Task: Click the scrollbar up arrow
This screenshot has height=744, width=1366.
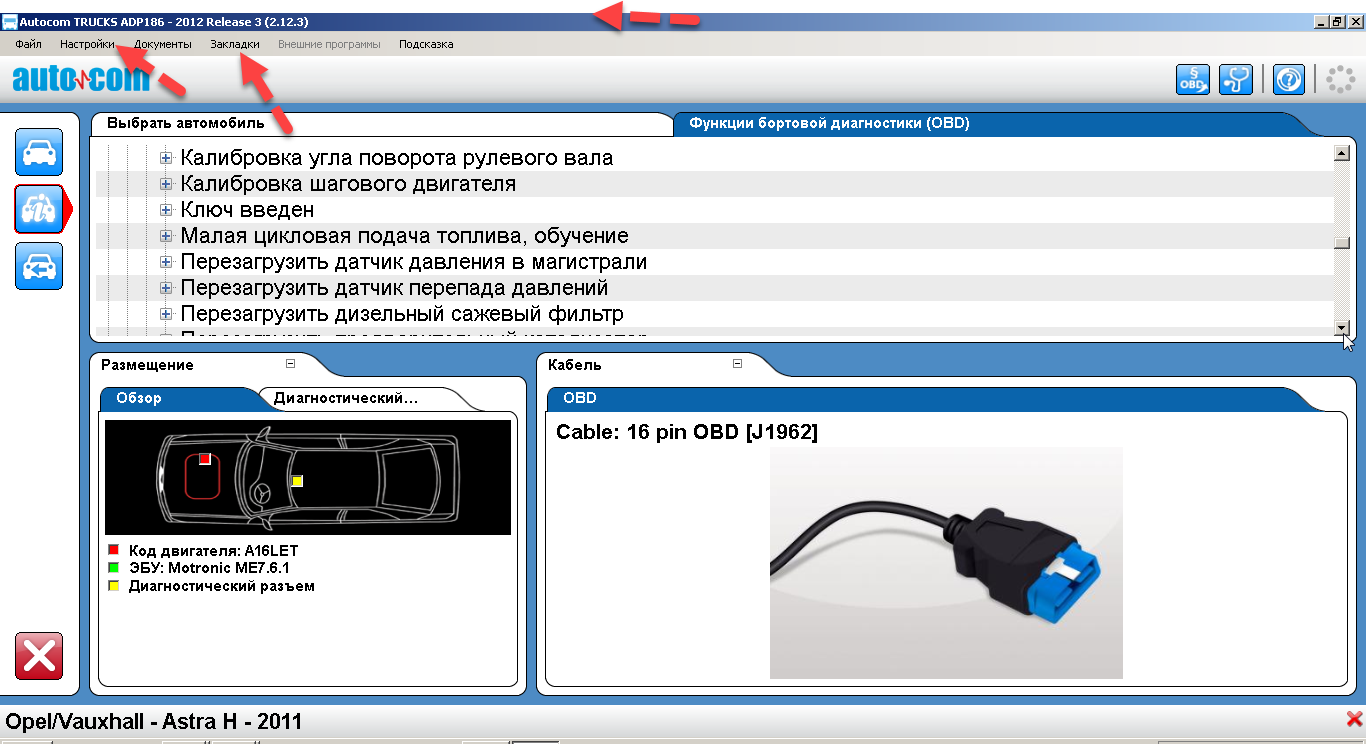Action: pyautogui.click(x=1343, y=153)
